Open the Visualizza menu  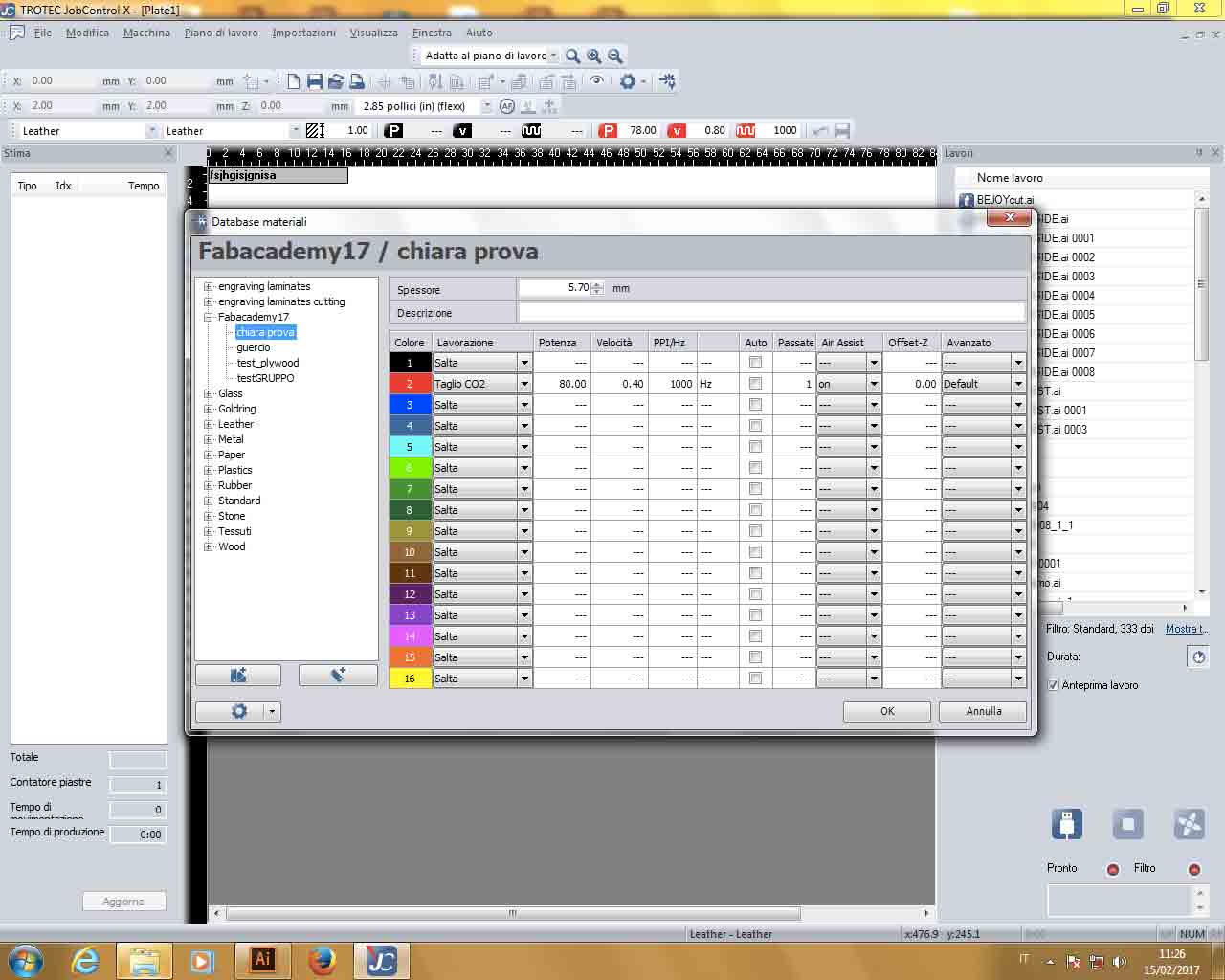373,33
